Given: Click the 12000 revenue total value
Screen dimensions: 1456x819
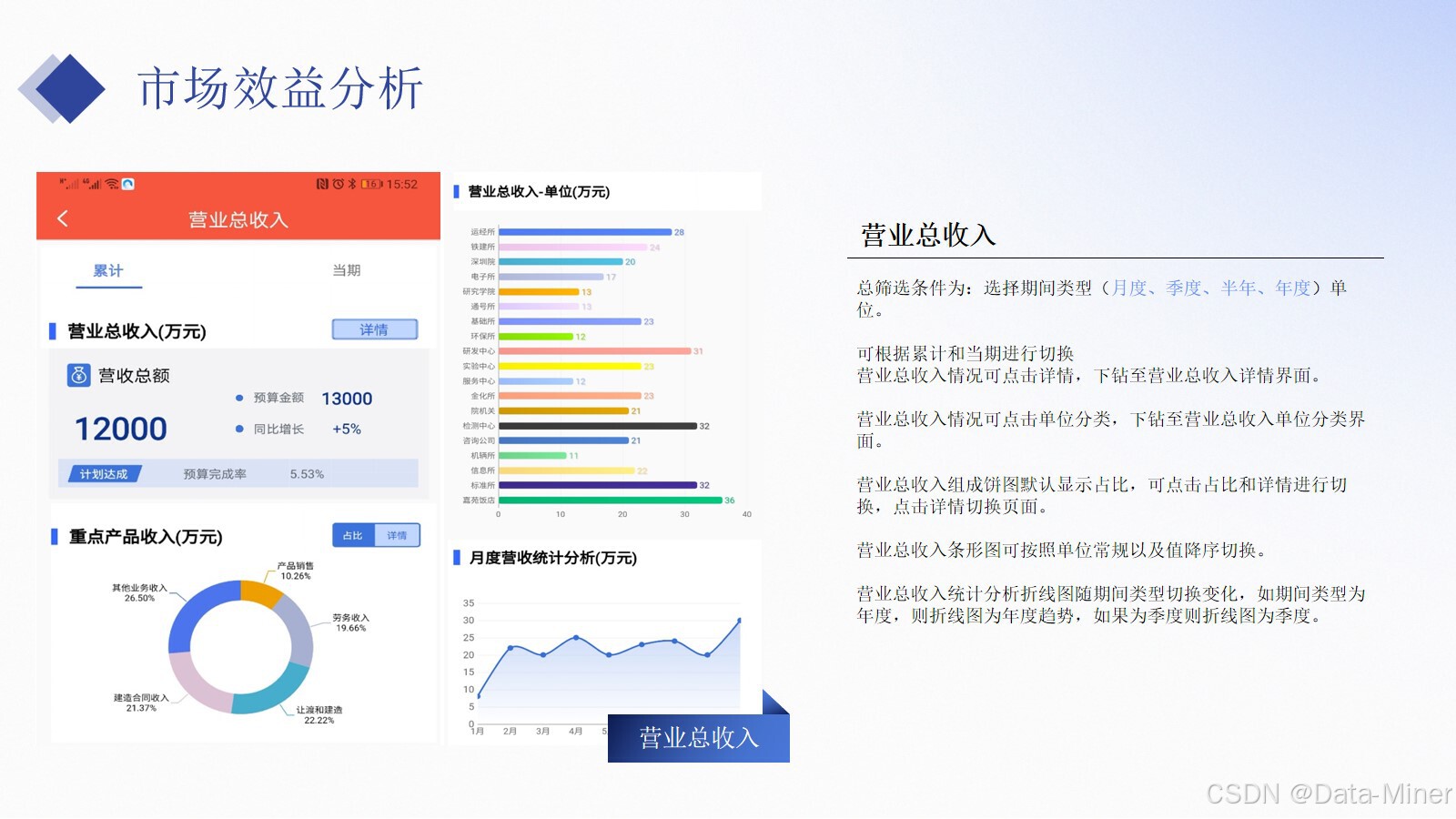Looking at the screenshot, I should pos(121,429).
